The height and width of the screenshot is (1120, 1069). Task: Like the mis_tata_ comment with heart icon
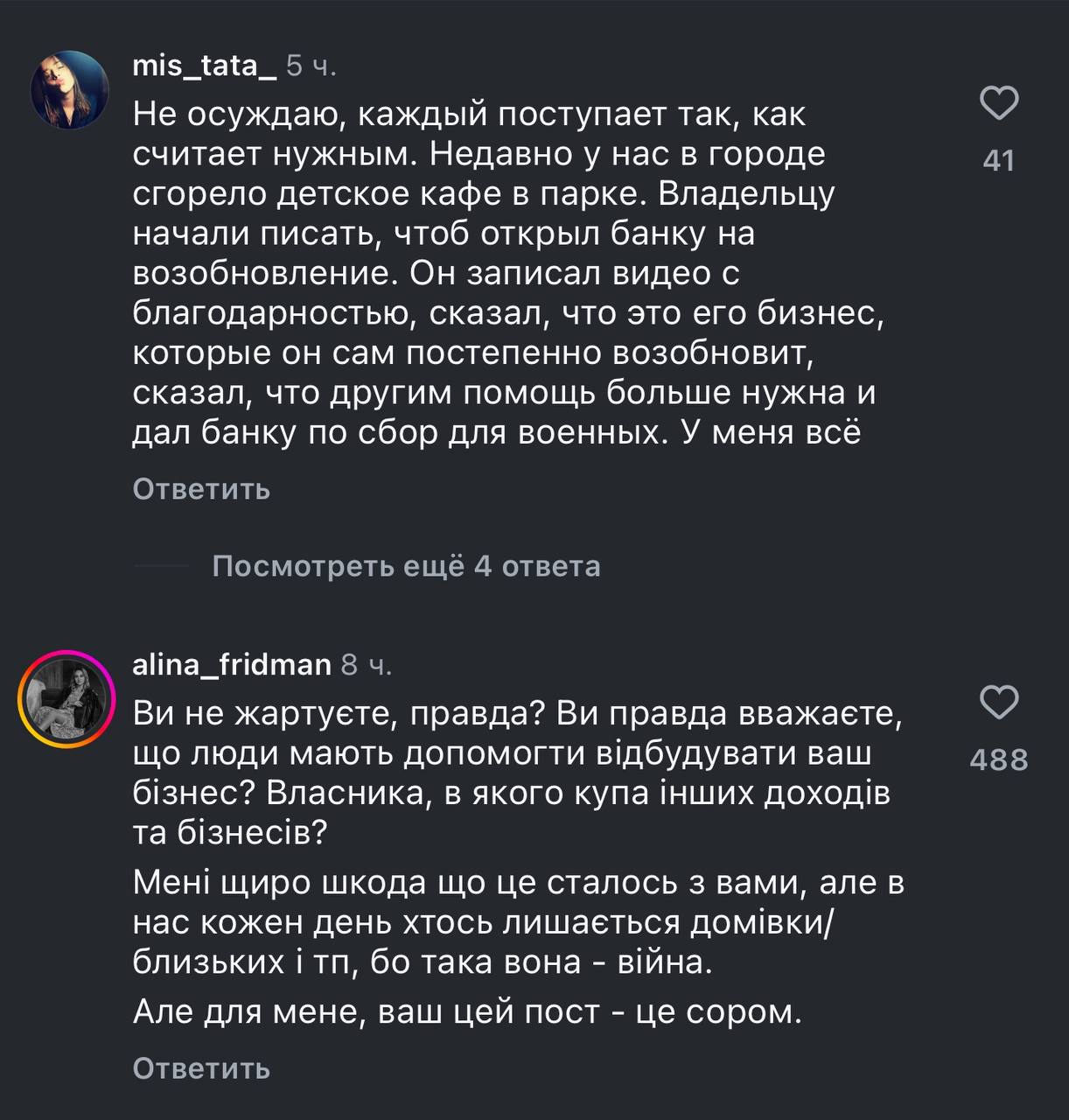coord(998,103)
